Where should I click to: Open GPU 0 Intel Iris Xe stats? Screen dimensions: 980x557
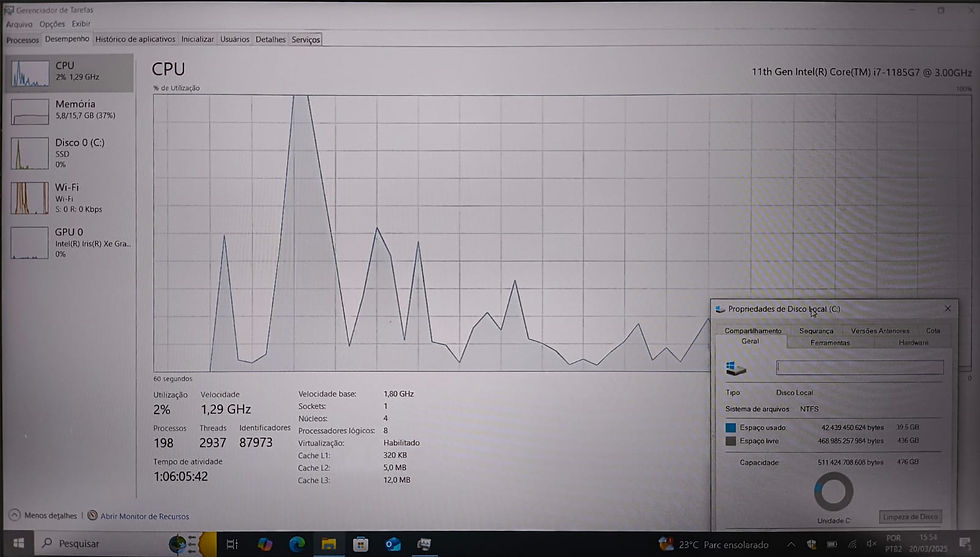coord(69,243)
